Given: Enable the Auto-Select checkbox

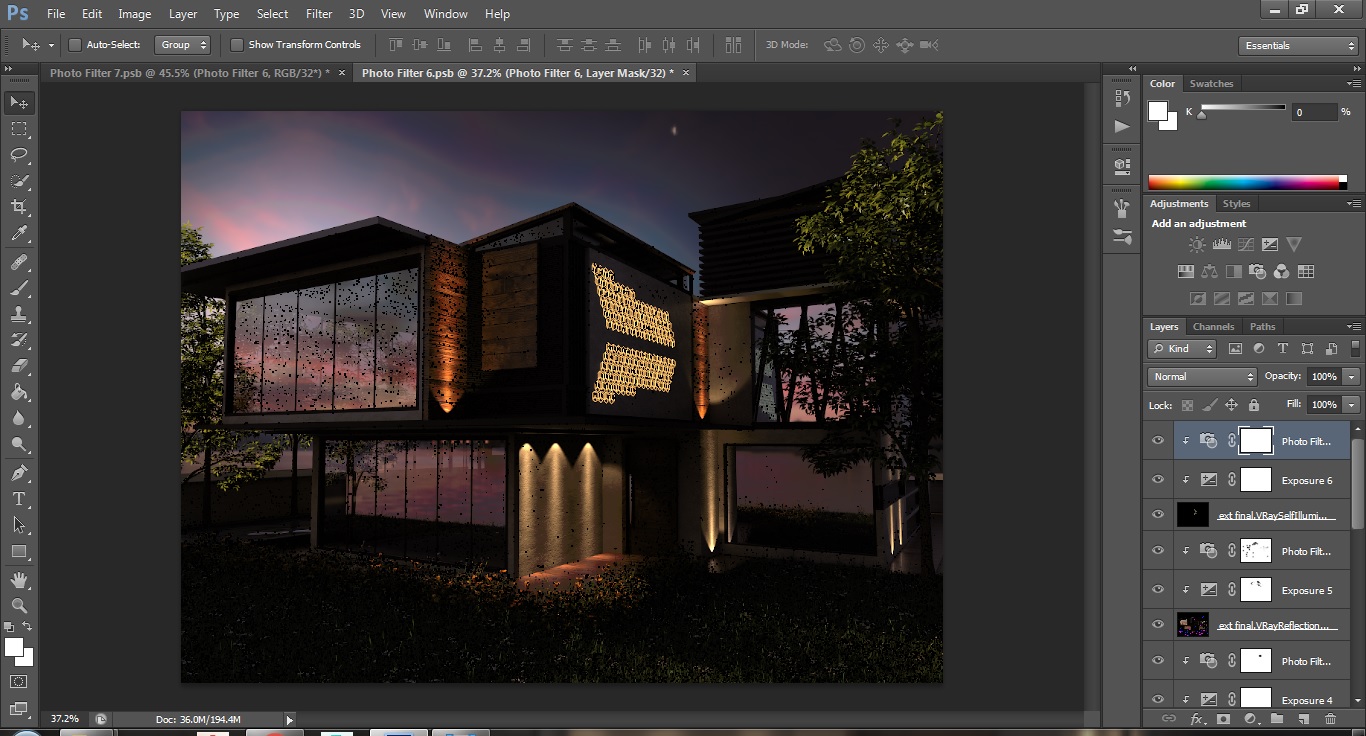Looking at the screenshot, I should [x=74, y=45].
